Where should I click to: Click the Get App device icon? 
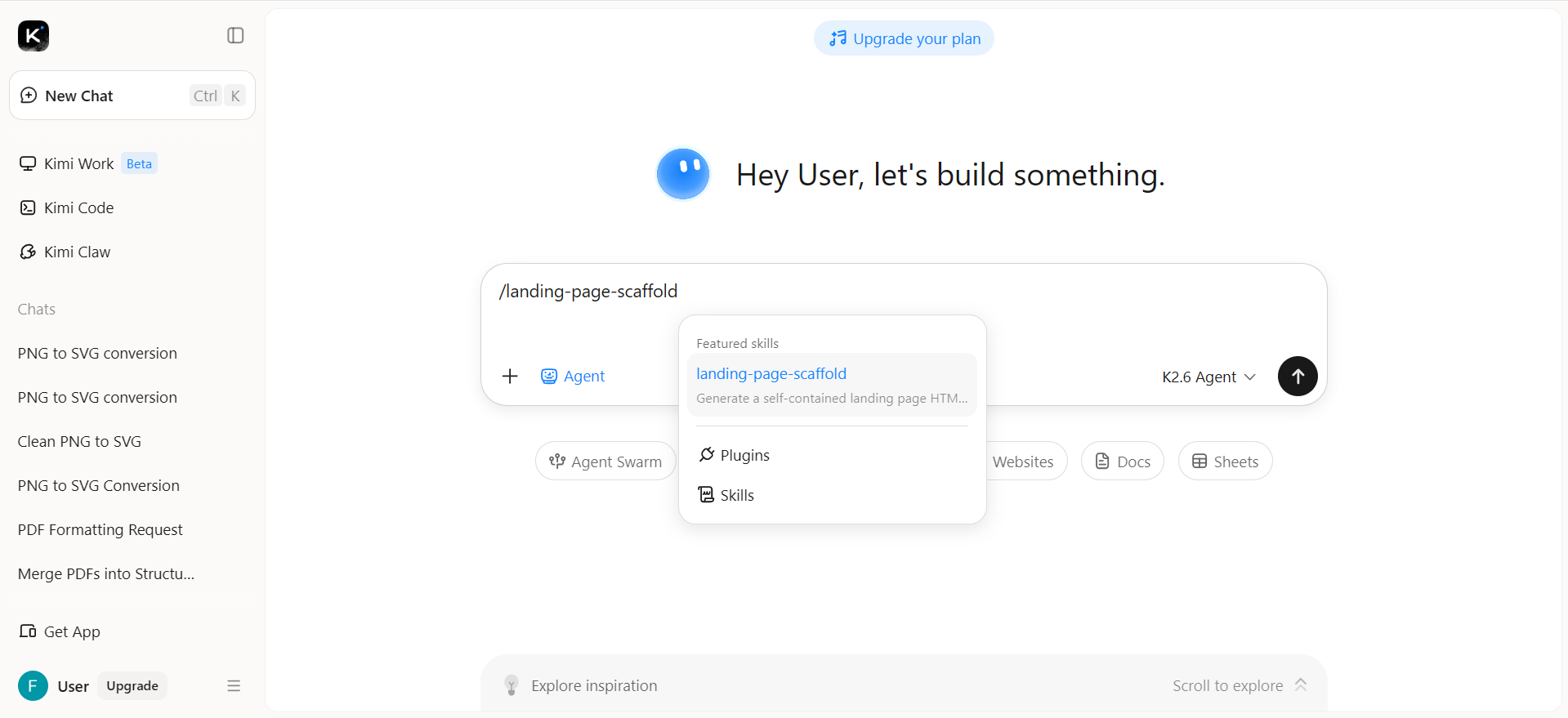28,631
